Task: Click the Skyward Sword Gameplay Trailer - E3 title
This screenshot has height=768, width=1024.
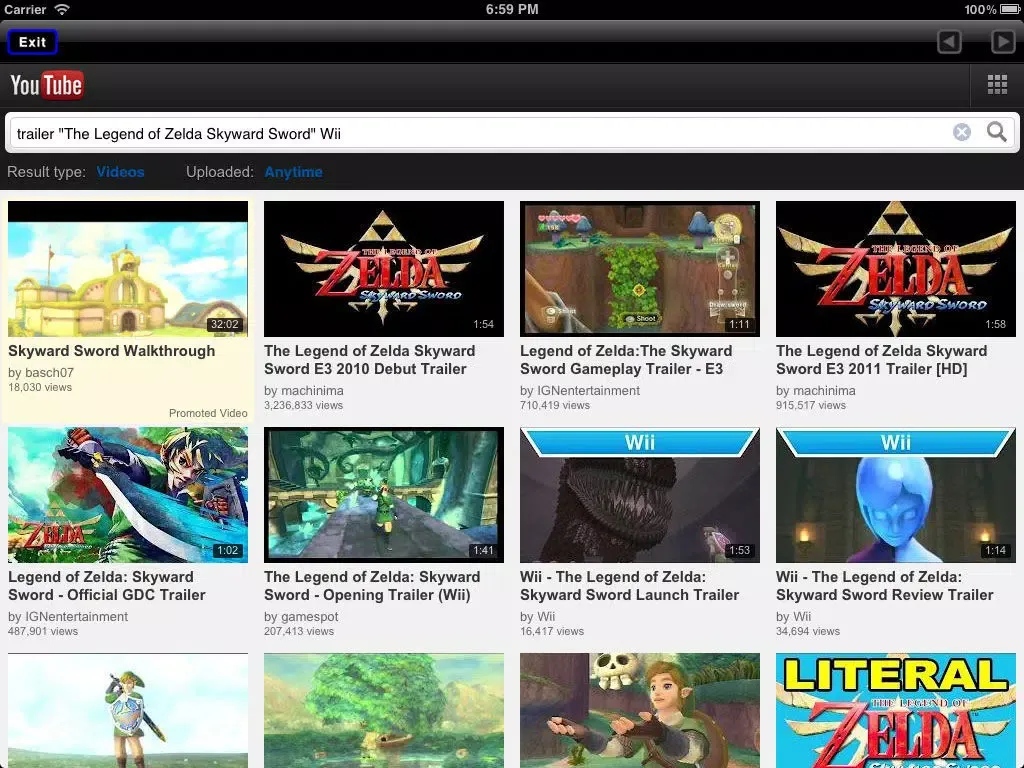Action: (x=626, y=360)
